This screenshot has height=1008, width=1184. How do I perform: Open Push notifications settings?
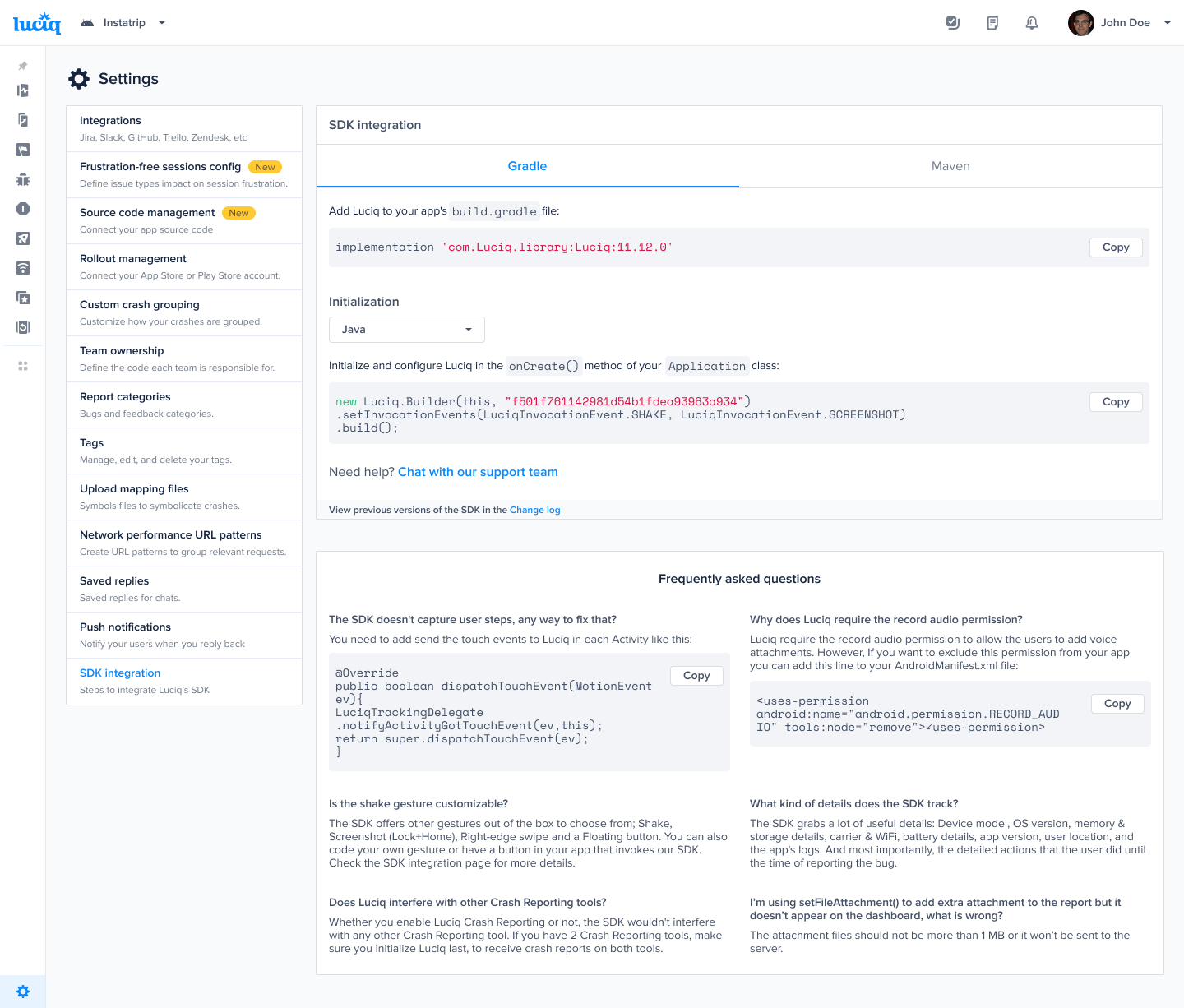click(x=184, y=635)
